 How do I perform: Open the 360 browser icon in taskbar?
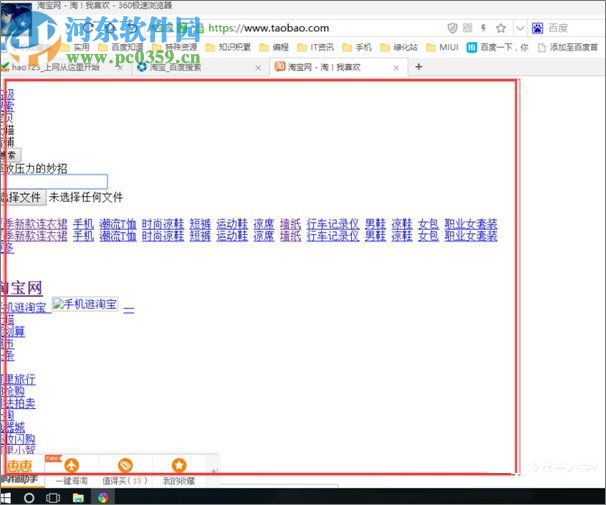[x=103, y=496]
